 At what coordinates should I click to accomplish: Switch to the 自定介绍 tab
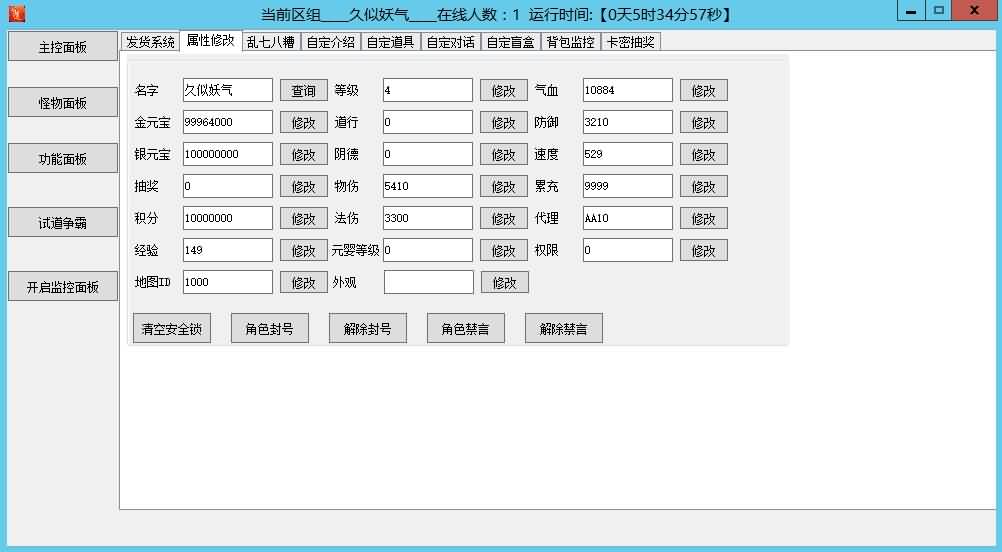[x=331, y=42]
